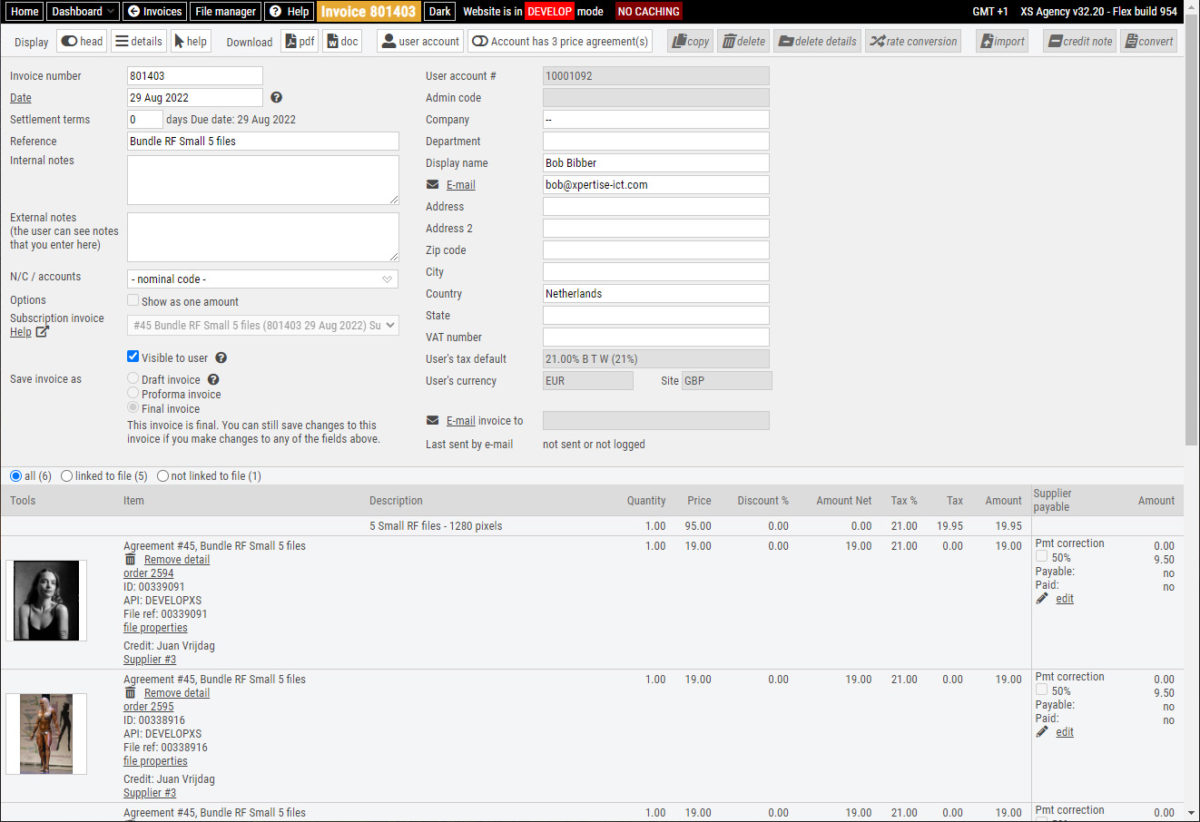
Task: Open the Invoices menu item
Action: click(155, 11)
